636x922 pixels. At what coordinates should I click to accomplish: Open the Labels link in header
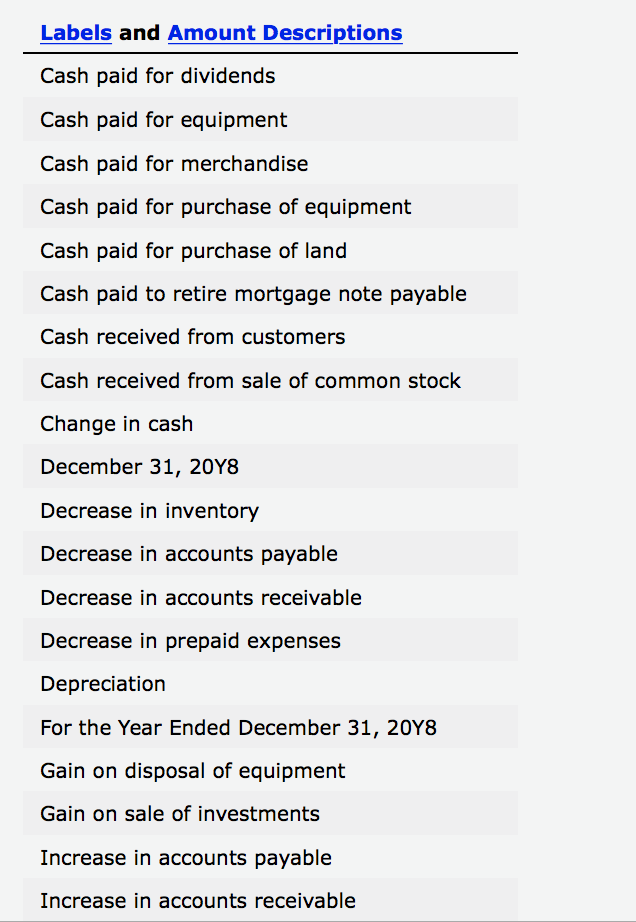[76, 33]
